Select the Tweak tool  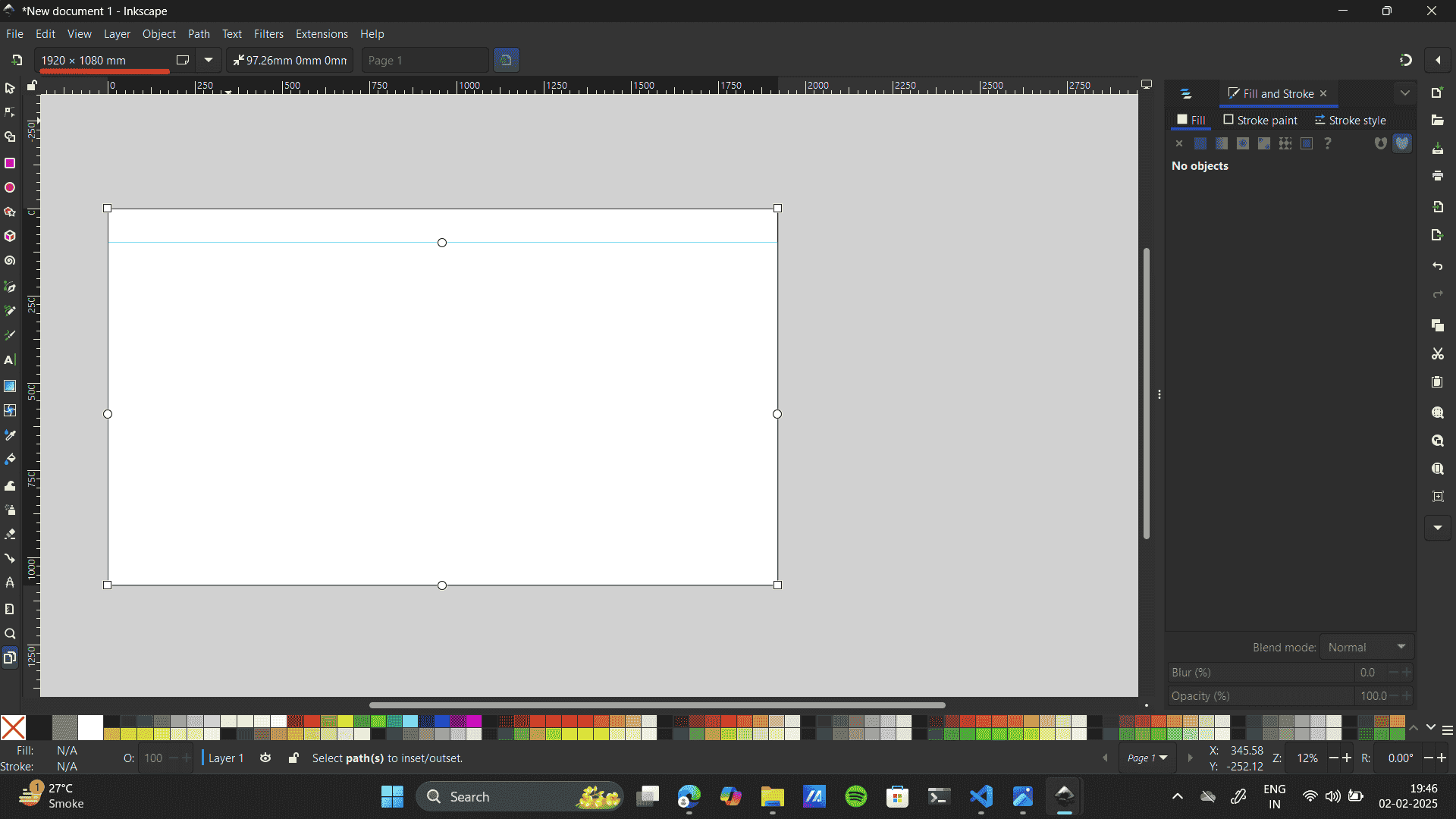click(10, 485)
